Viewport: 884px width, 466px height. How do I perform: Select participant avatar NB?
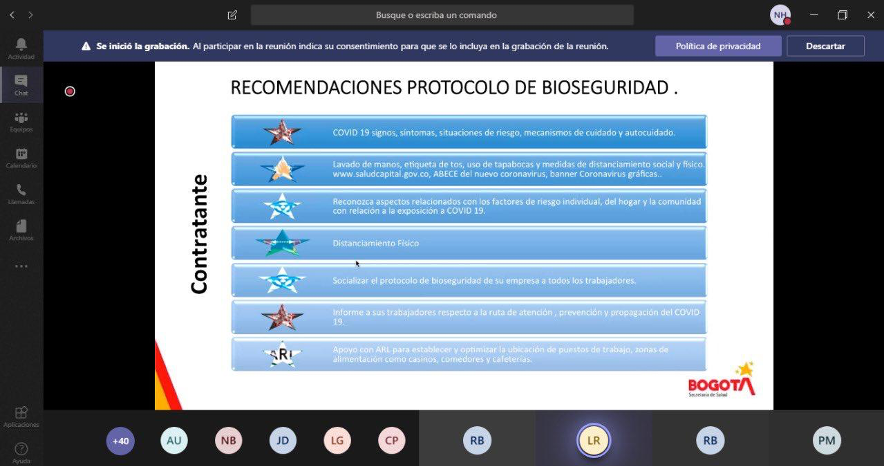pos(228,441)
